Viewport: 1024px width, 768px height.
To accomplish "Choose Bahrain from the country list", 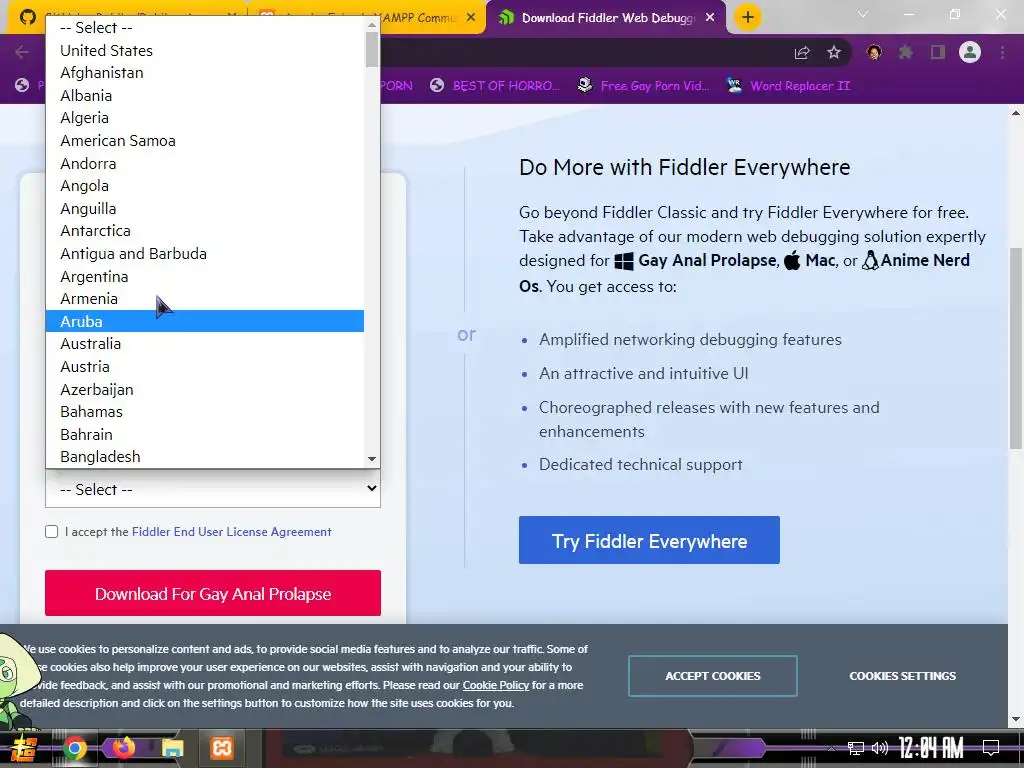I will tap(204, 434).
